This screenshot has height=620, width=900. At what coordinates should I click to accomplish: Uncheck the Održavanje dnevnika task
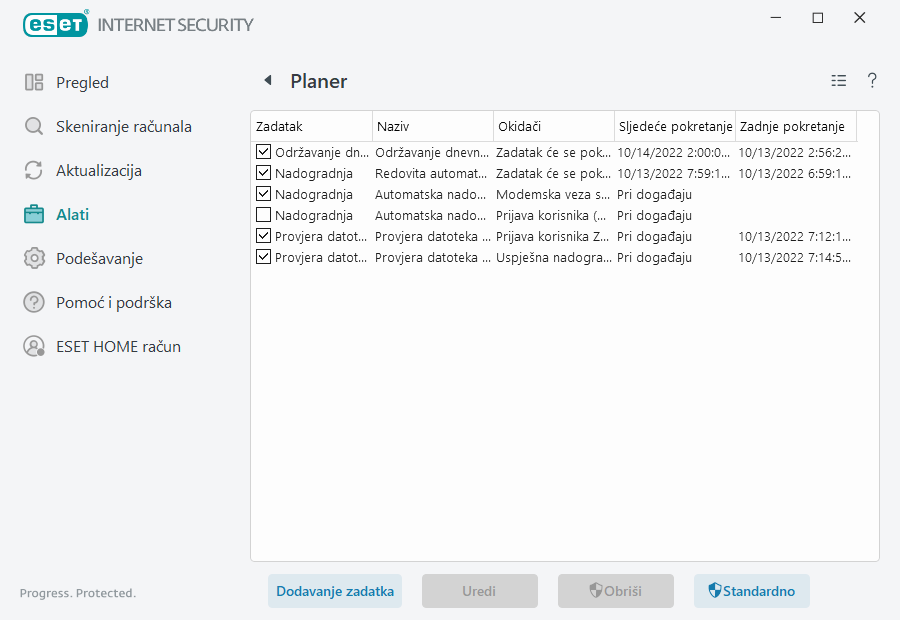click(x=264, y=152)
